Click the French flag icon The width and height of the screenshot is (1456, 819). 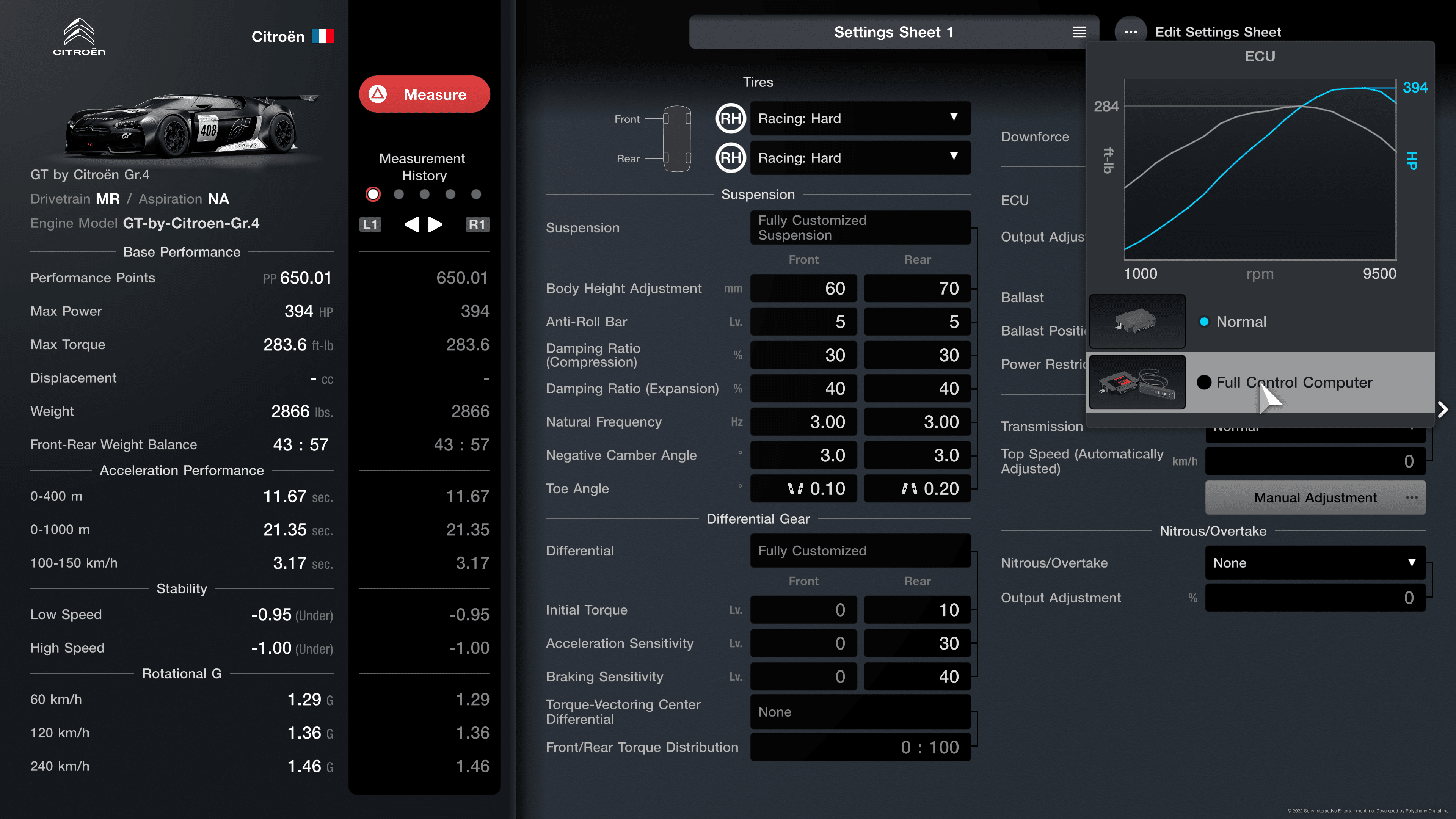[322, 36]
